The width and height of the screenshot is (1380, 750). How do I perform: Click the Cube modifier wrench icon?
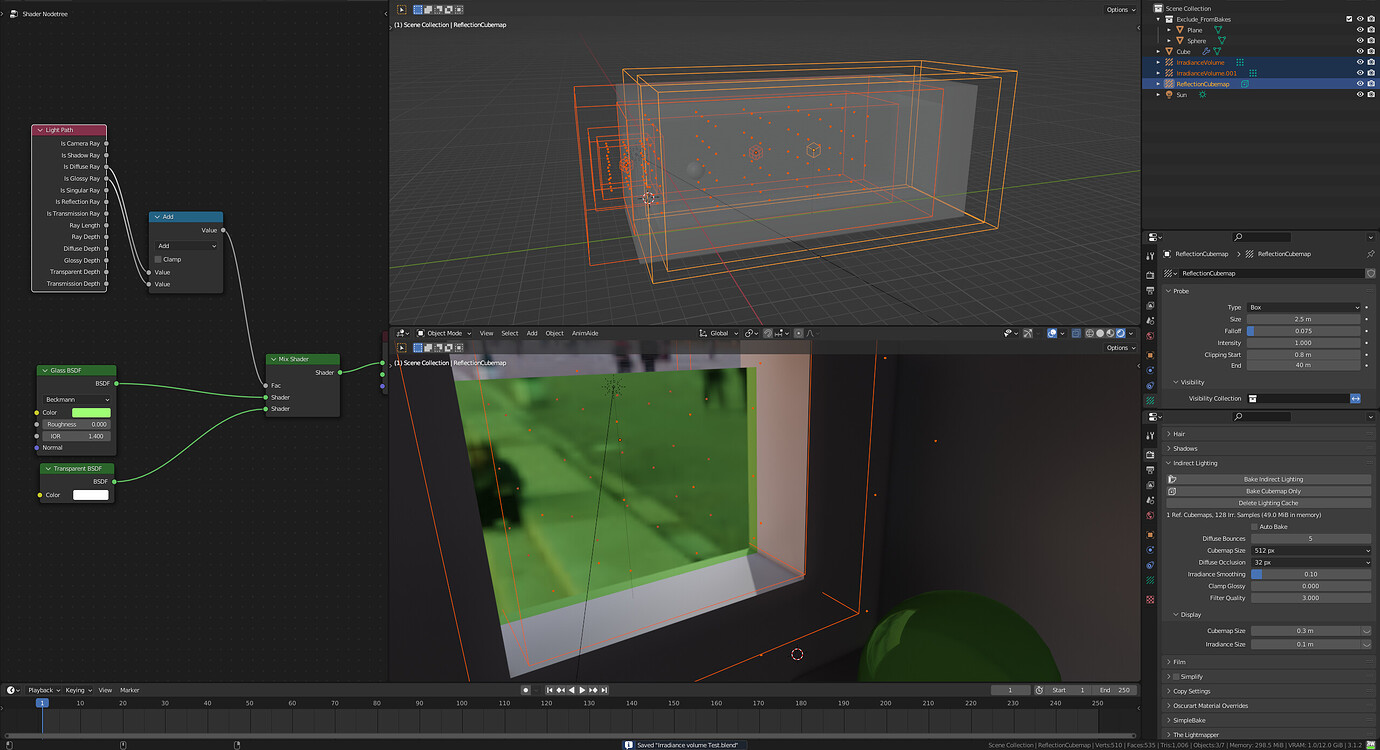click(x=1206, y=52)
